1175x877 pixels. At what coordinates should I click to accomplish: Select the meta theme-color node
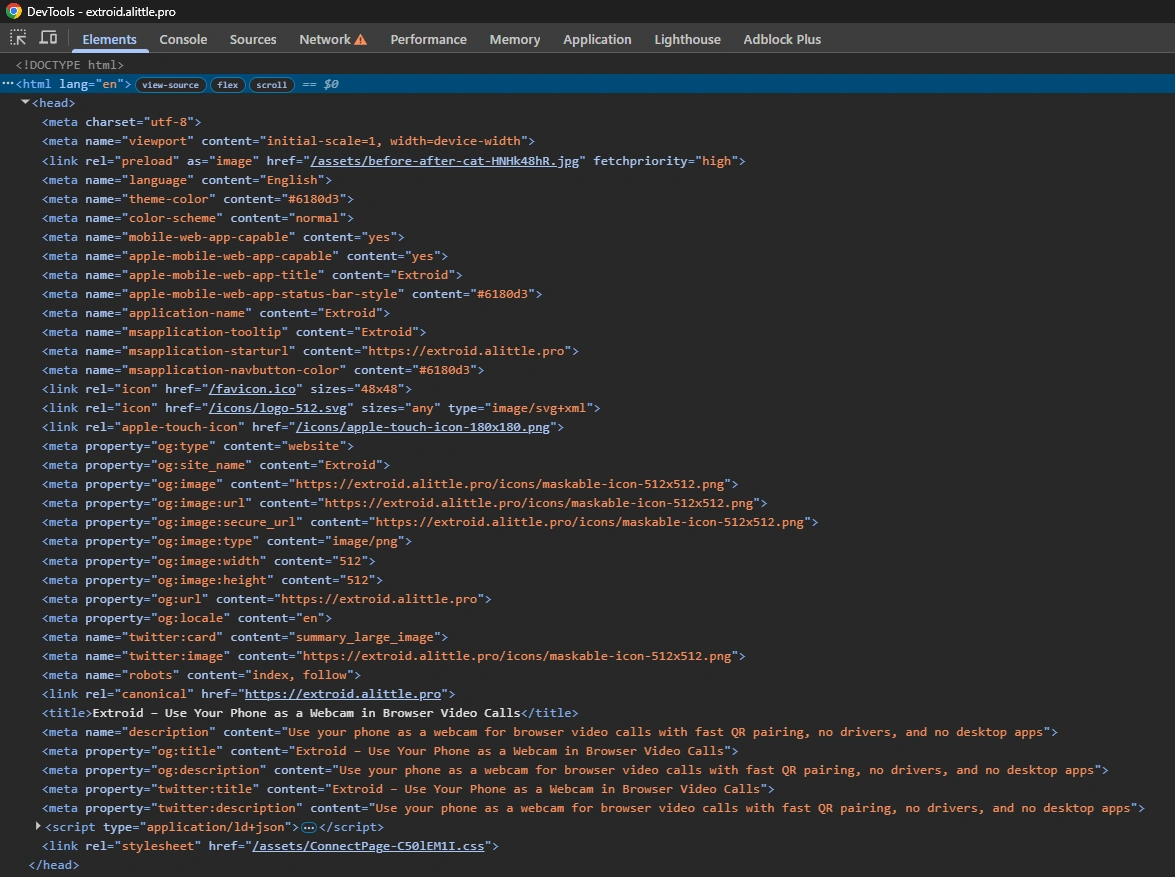click(x=198, y=199)
